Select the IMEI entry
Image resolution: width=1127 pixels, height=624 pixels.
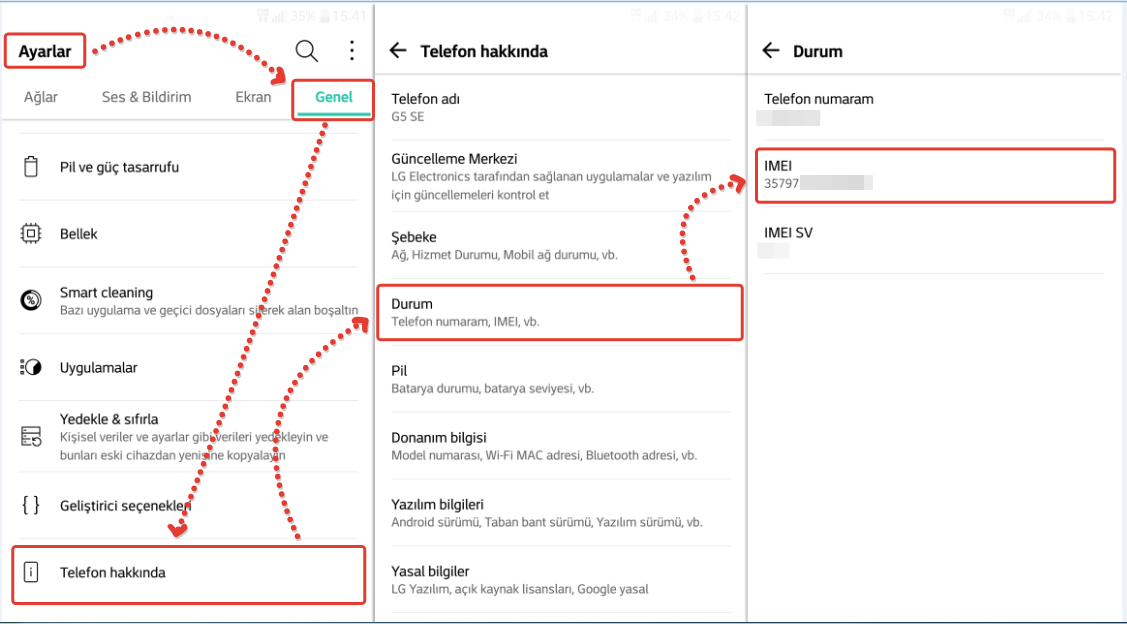pos(935,174)
